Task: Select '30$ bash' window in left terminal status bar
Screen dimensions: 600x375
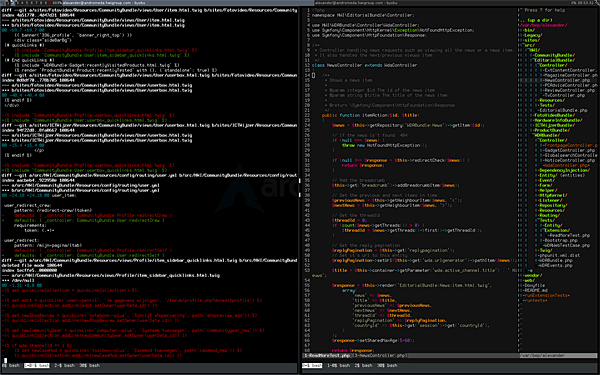Action: (90, 365)
